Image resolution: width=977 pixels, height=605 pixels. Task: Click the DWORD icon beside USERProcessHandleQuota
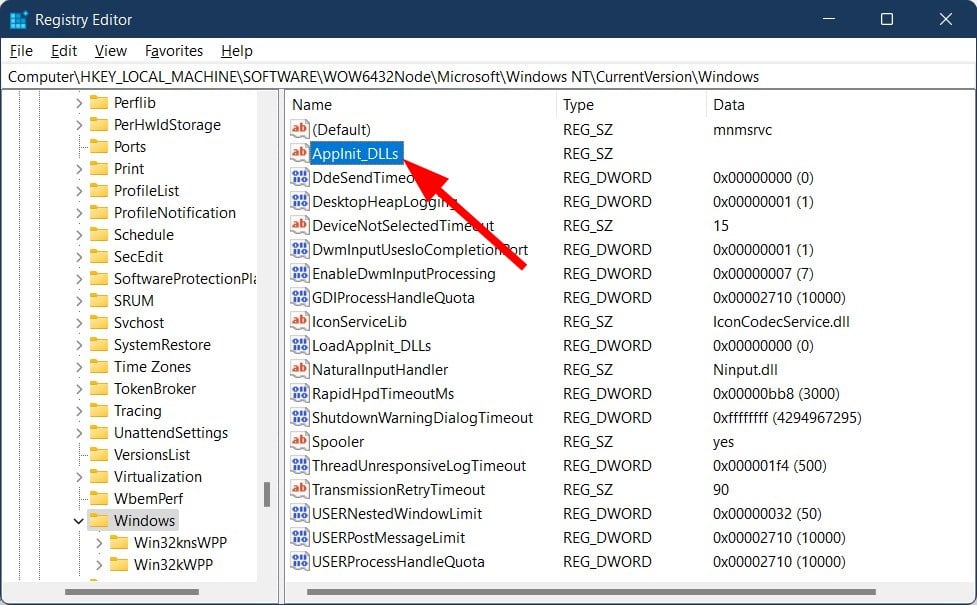click(300, 561)
